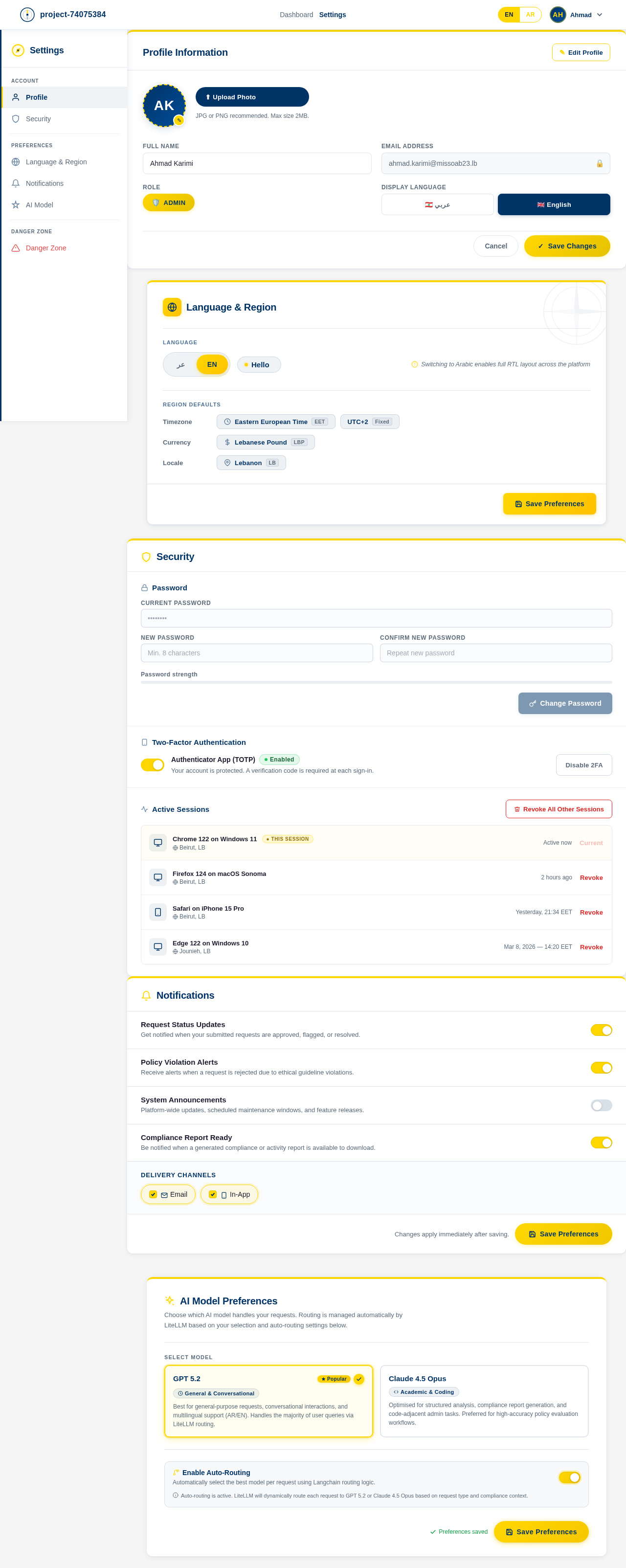Click monitor icon of Edge 122 session
This screenshot has height=1568, width=626.
(x=157, y=946)
